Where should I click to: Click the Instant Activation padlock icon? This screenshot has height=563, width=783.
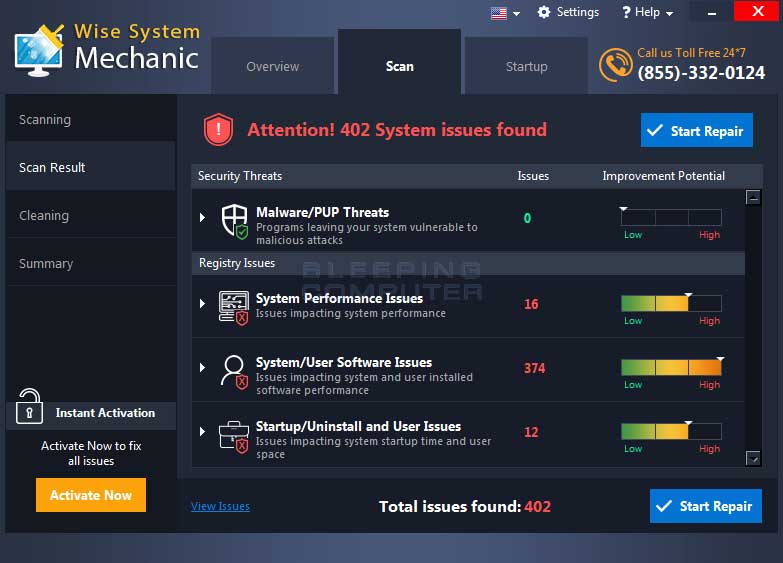pyautogui.click(x=29, y=406)
